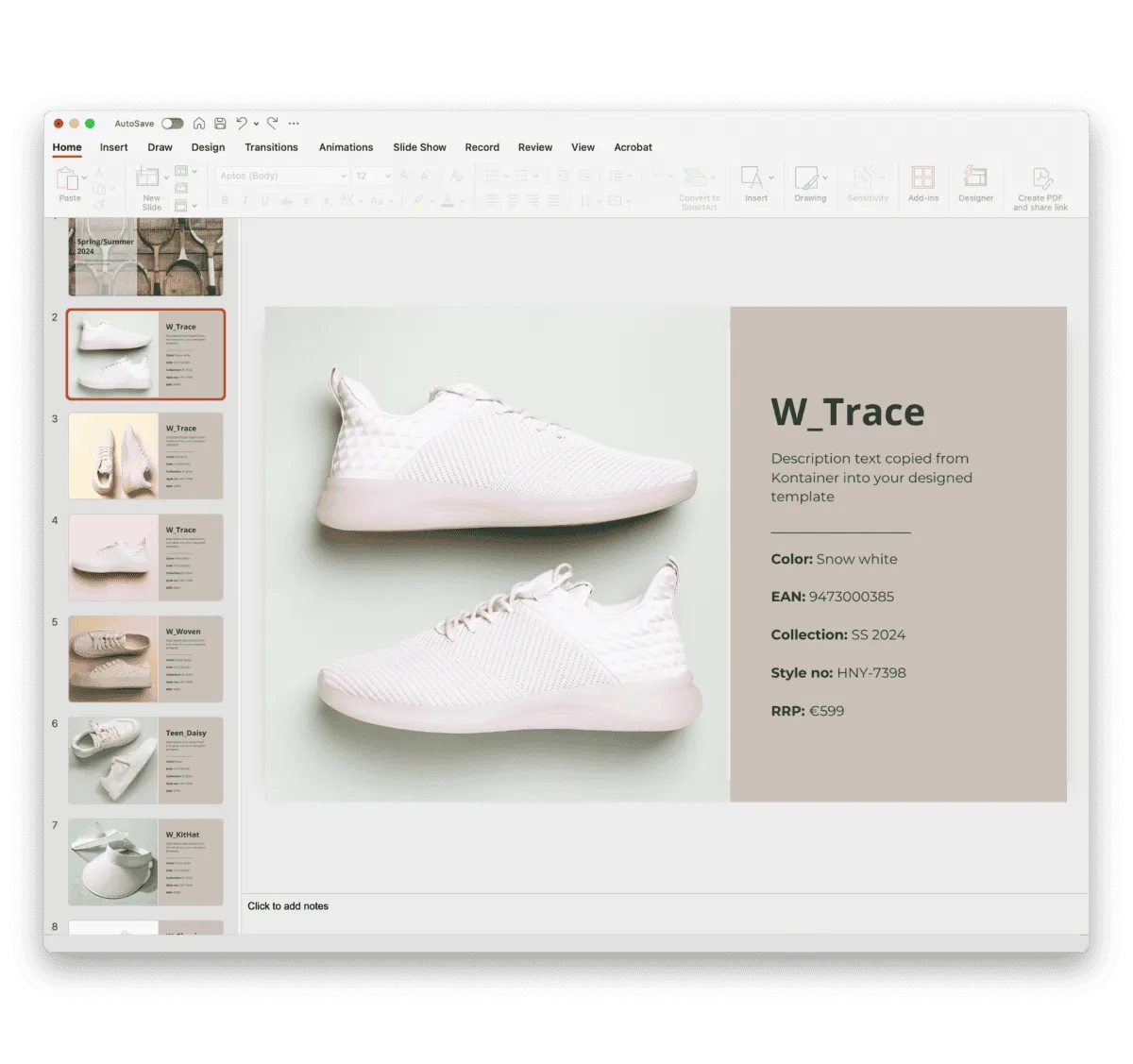
Task: Expand the Undo history arrow
Action: pos(256,124)
